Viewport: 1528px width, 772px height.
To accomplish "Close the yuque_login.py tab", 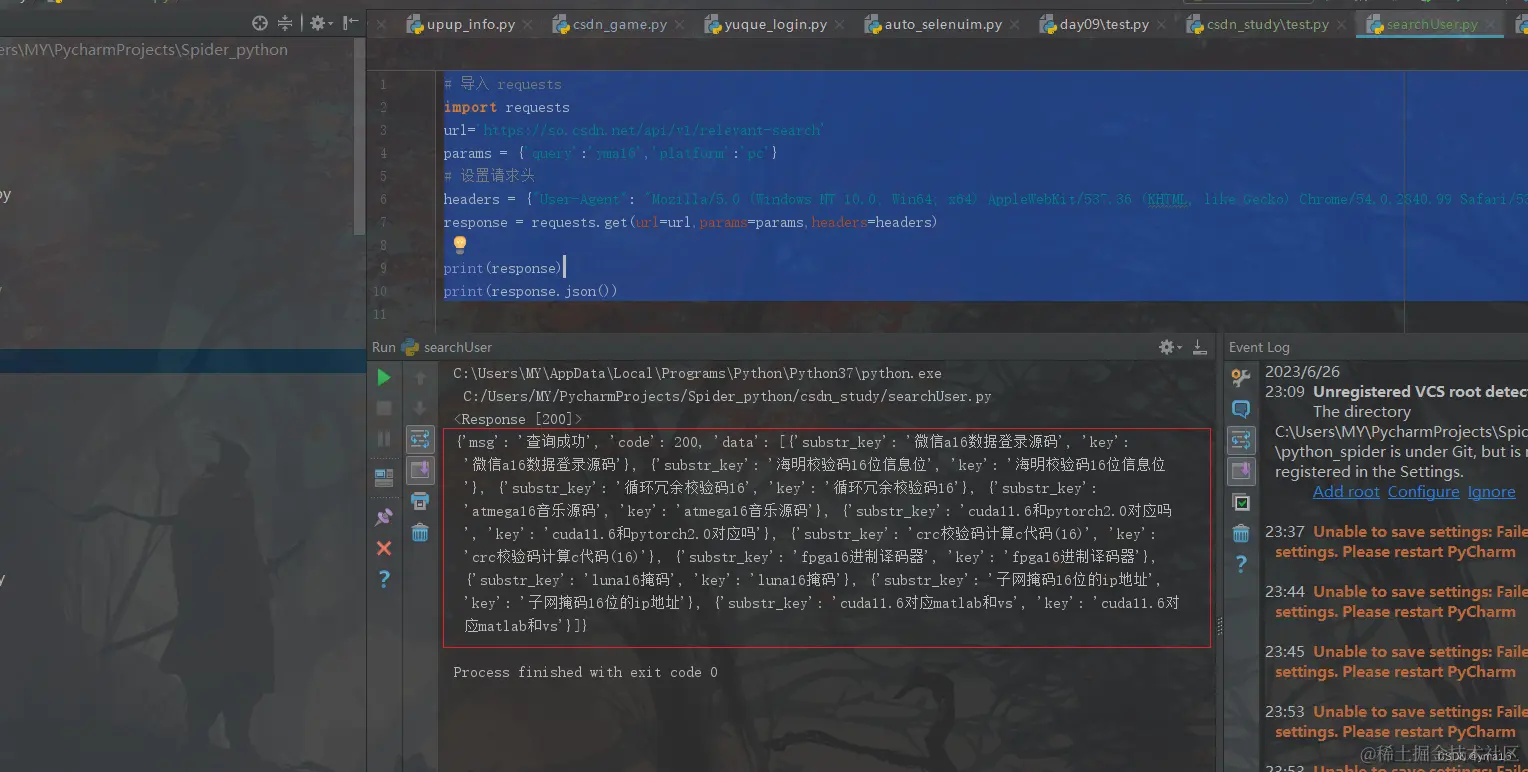I will pos(841,25).
